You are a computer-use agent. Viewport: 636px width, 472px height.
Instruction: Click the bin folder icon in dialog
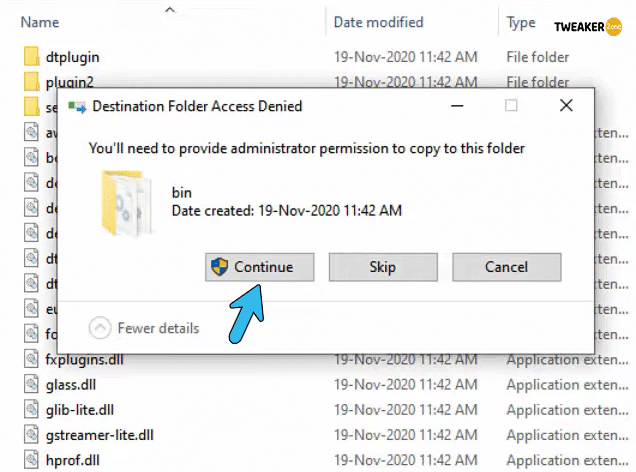pos(127,203)
